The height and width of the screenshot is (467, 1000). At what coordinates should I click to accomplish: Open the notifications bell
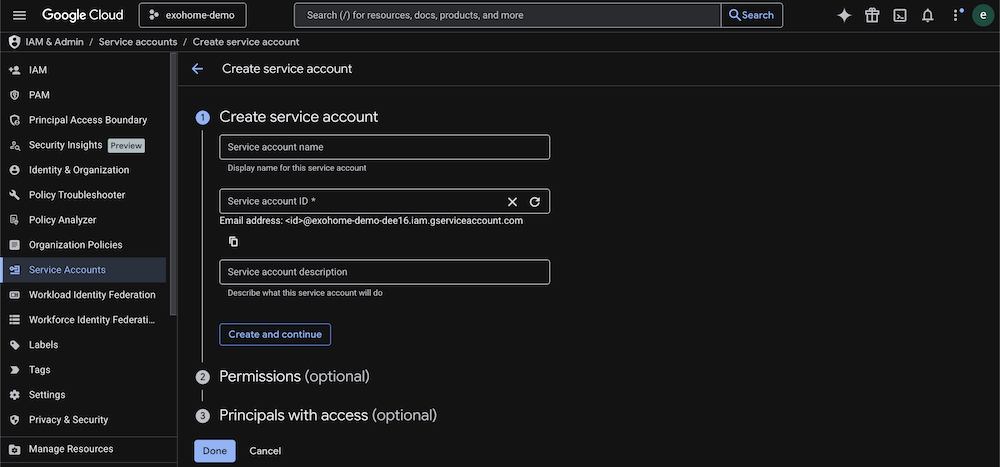(x=928, y=15)
